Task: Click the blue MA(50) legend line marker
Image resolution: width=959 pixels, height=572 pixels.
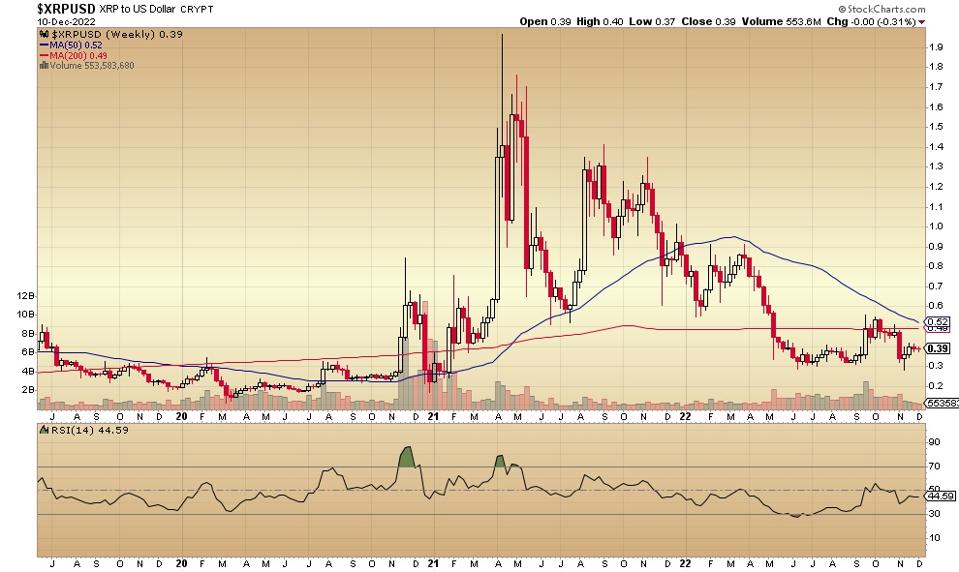Action: click(x=42, y=46)
